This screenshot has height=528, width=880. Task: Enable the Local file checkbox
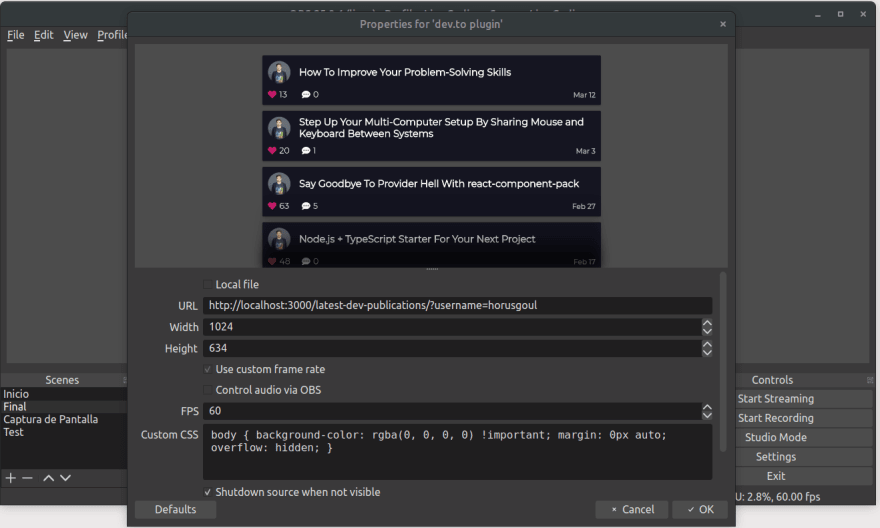pyautogui.click(x=208, y=285)
